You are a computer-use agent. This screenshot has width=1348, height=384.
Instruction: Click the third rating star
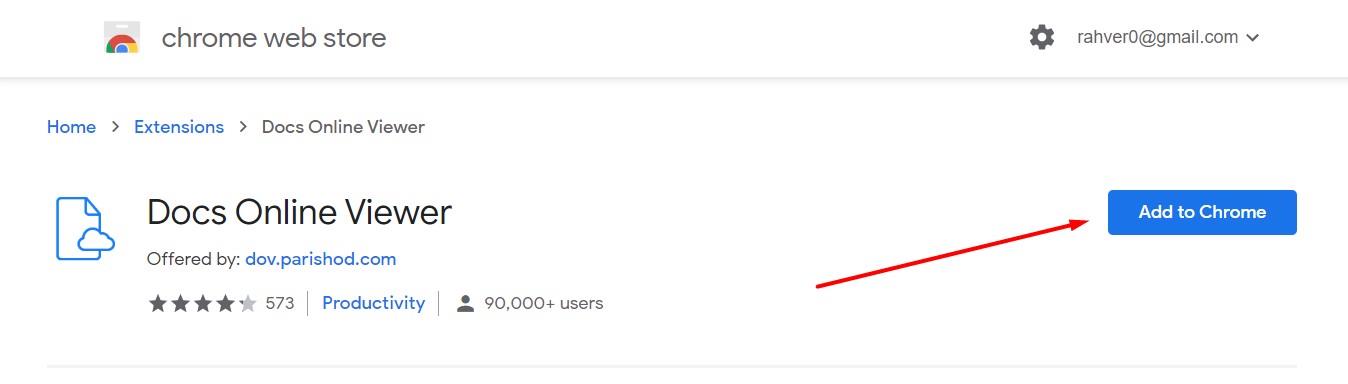click(x=202, y=303)
